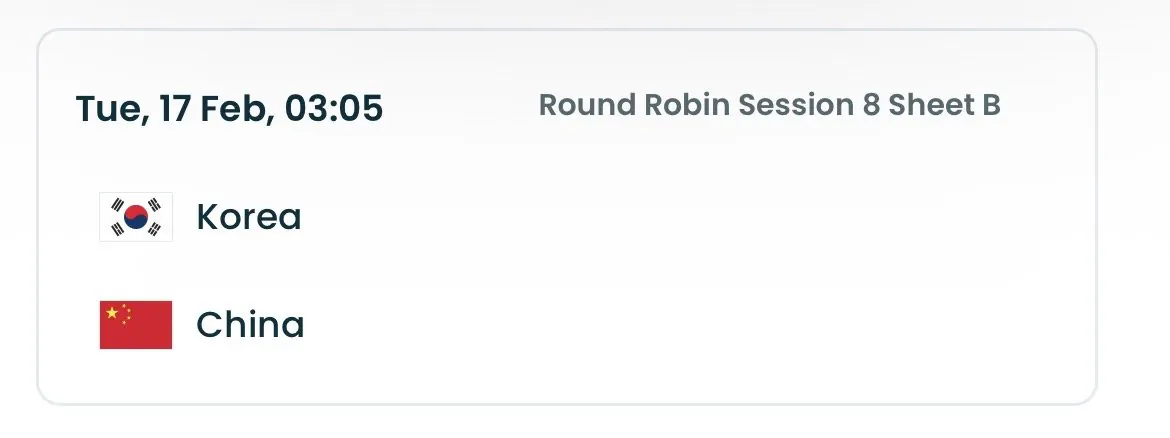Click the 03:05 start time
1170x438 pixels.
pyautogui.click(x=334, y=108)
